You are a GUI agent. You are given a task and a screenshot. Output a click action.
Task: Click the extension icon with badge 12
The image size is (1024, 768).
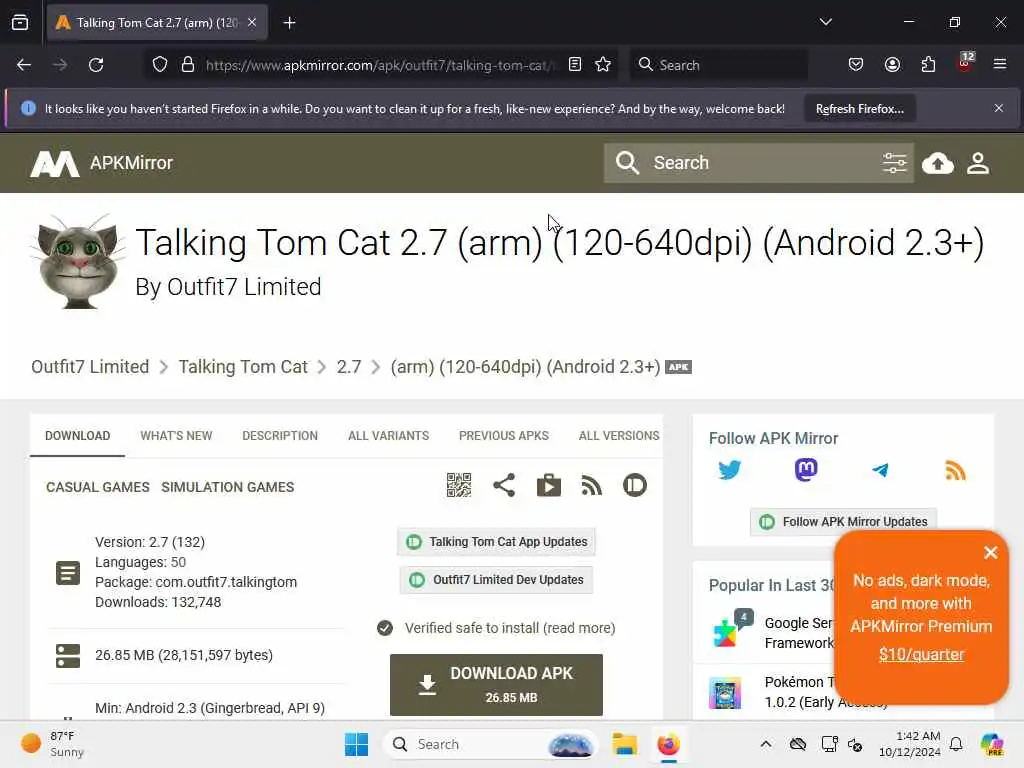(964, 63)
